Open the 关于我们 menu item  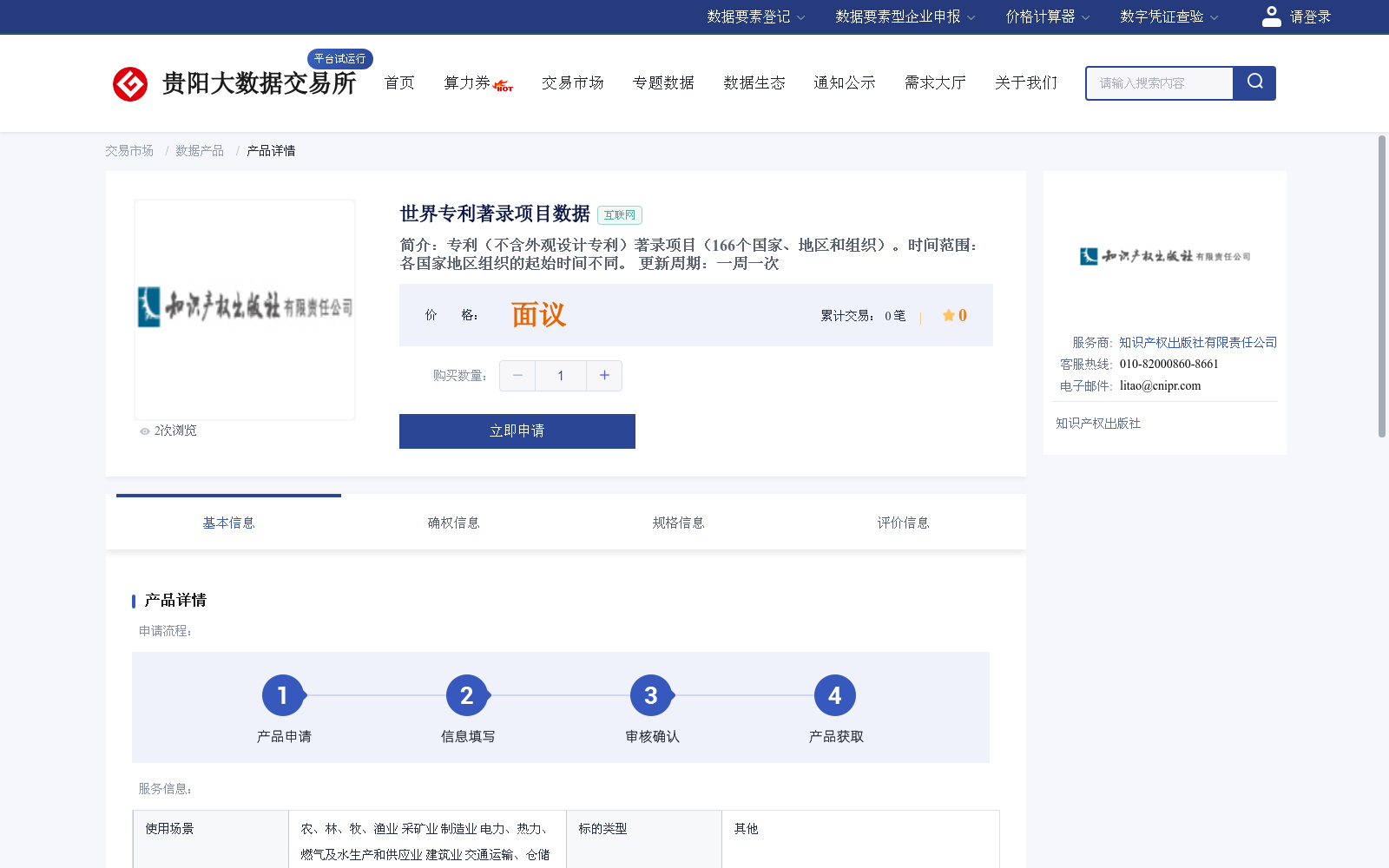pyautogui.click(x=1026, y=82)
